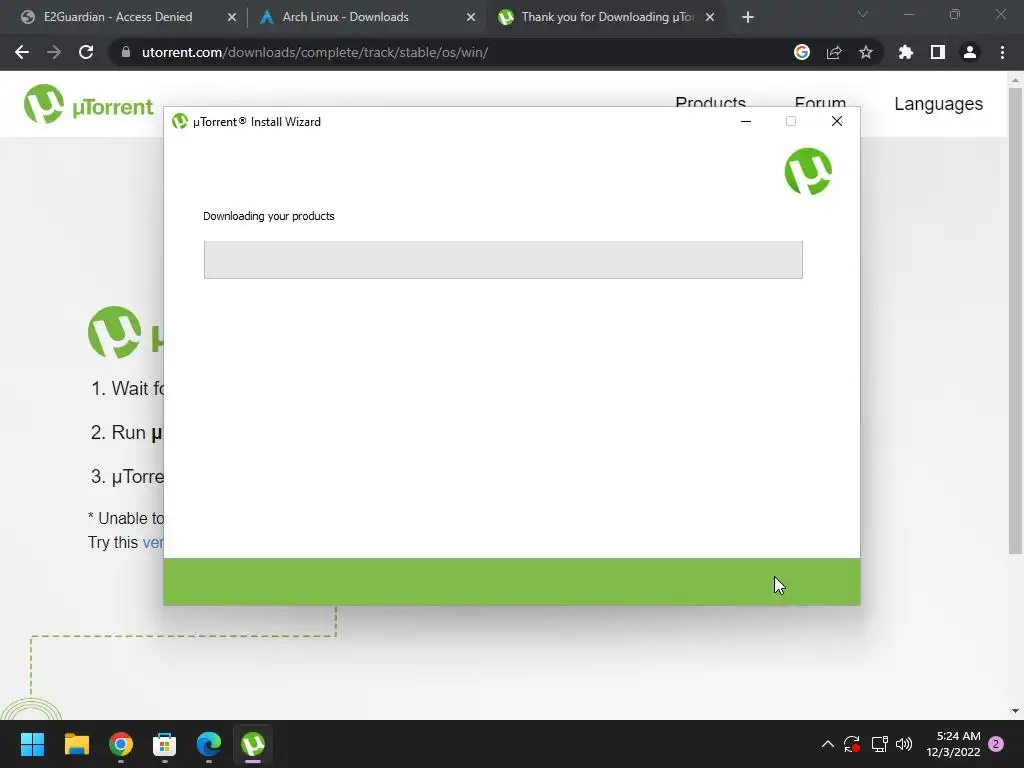Click the scrollbar down arrow
Image resolution: width=1024 pixels, height=768 pixels.
[1015, 711]
